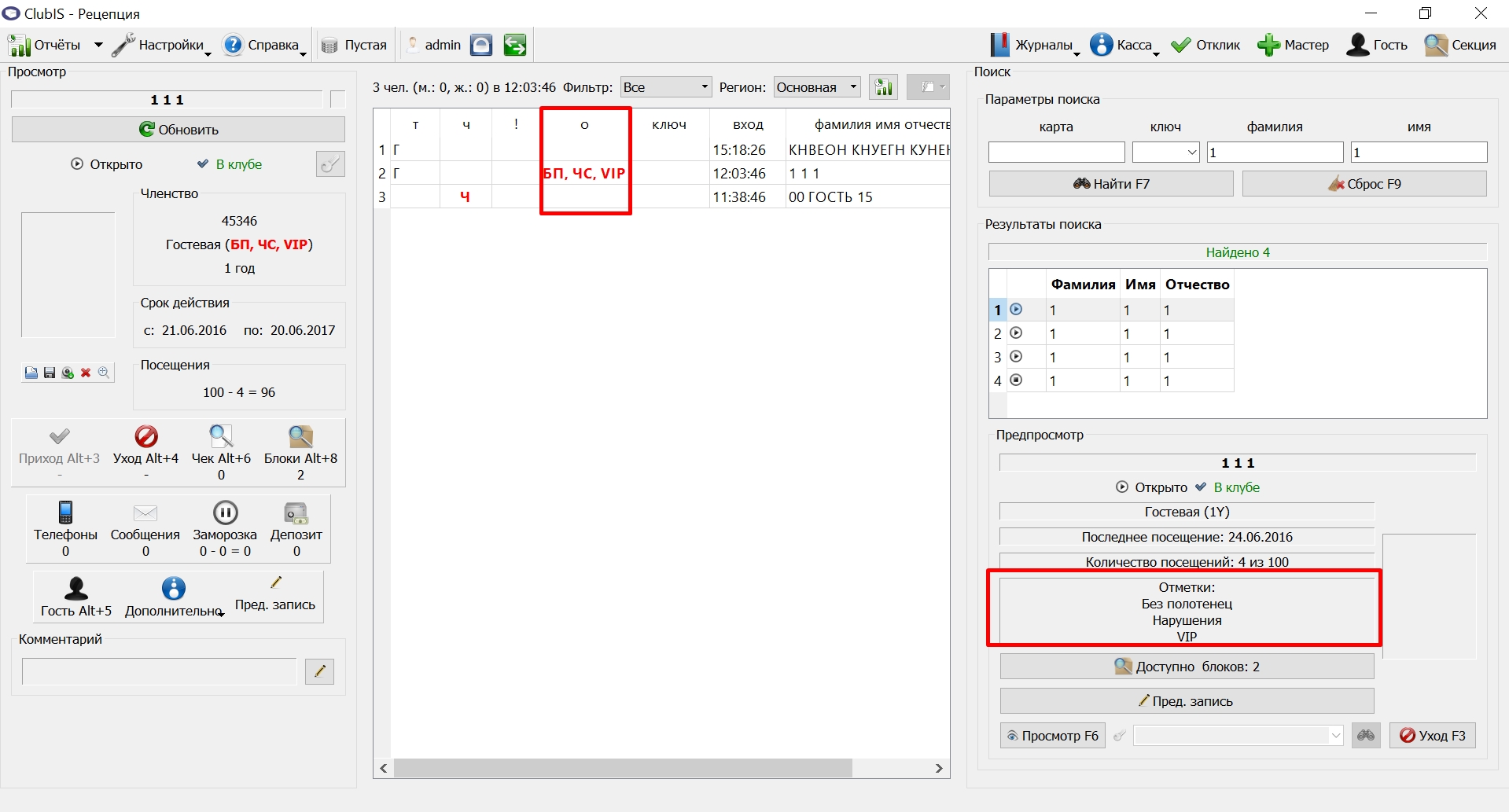Viewport: 1509px width, 812px height.
Task: Click the Касса cash register icon
Action: coord(1102,45)
